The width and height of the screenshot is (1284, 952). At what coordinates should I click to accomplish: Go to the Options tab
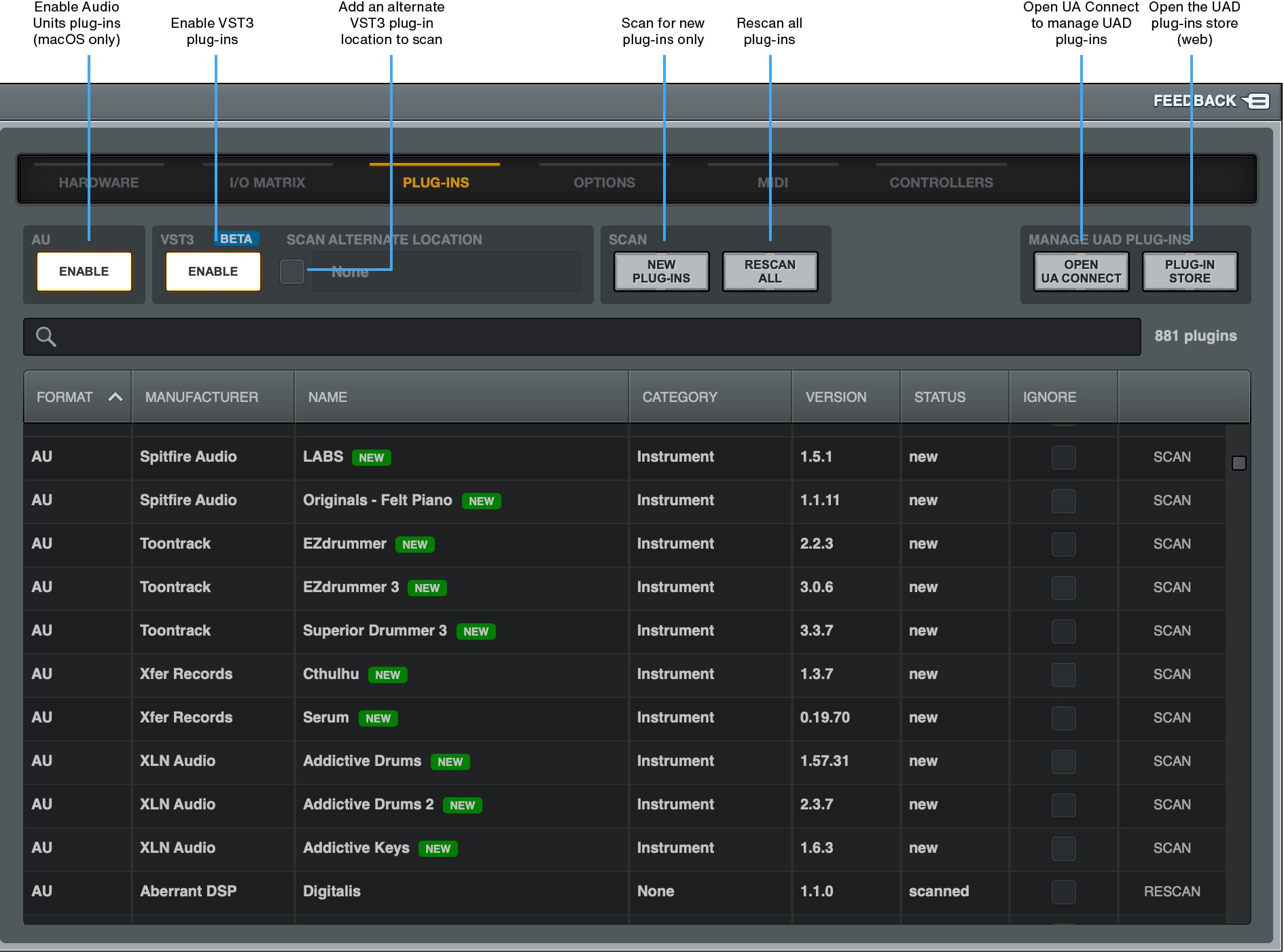604,183
